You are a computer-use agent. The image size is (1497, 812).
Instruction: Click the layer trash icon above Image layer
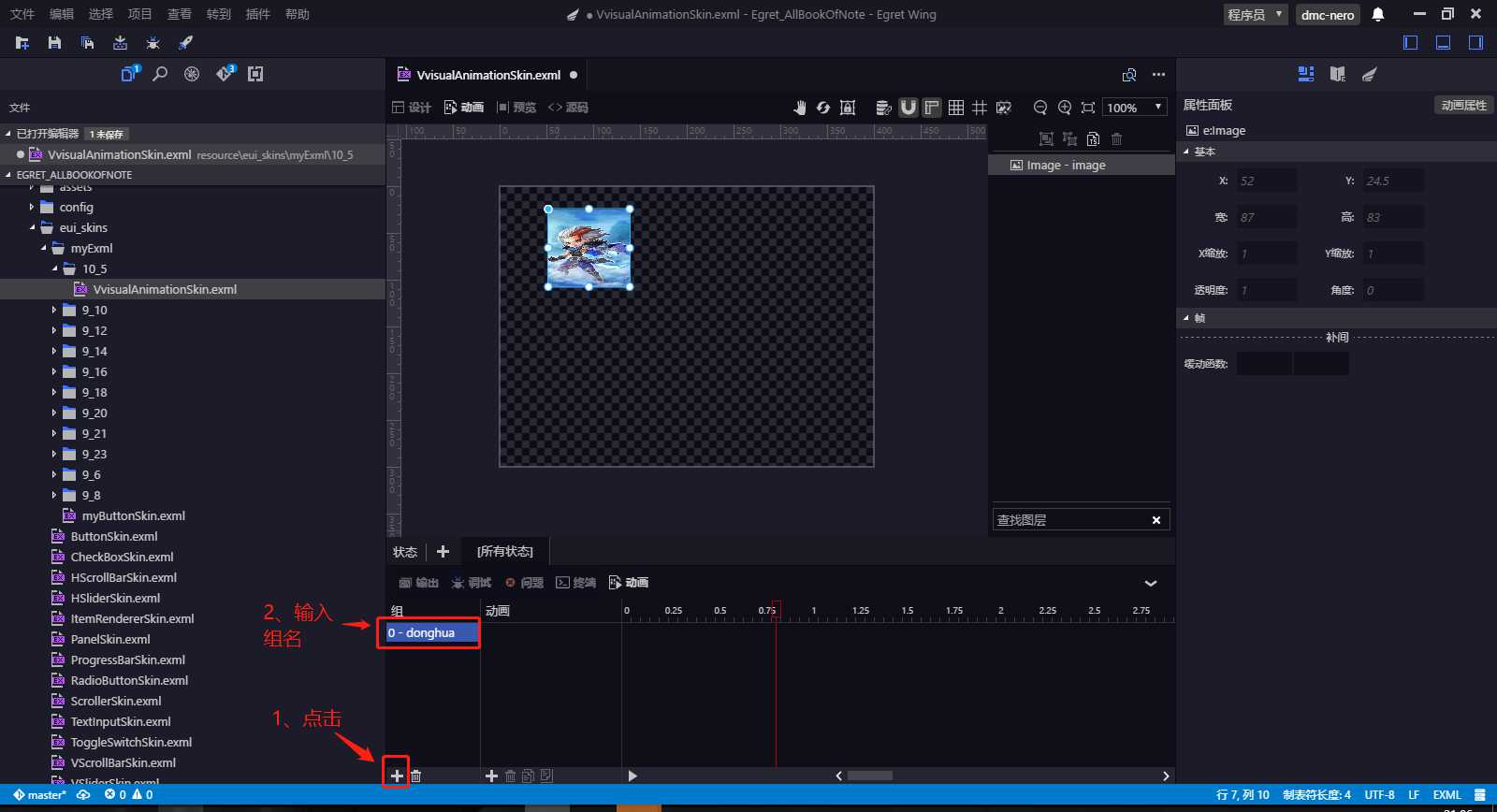(1116, 139)
